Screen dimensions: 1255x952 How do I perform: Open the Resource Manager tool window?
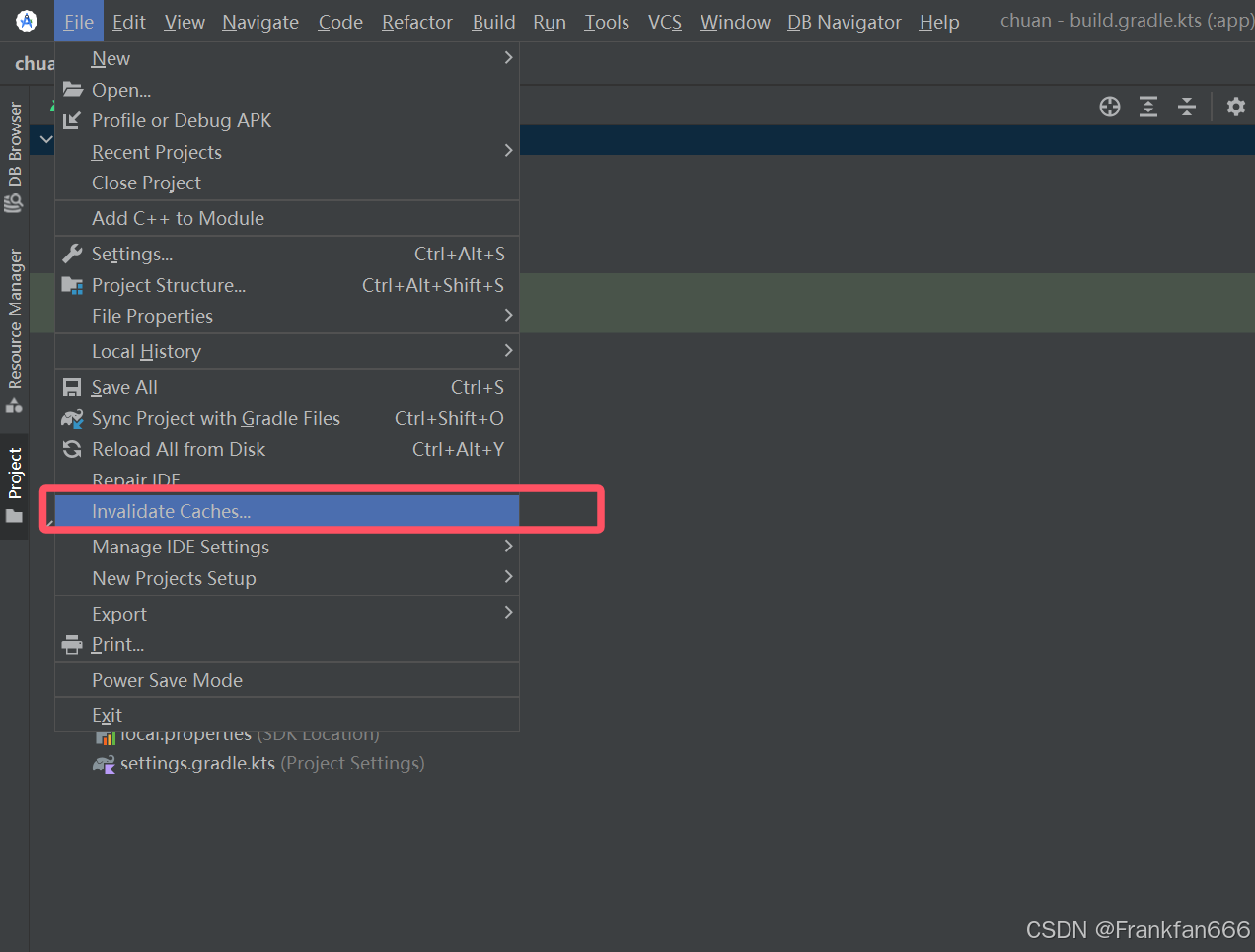[x=14, y=316]
